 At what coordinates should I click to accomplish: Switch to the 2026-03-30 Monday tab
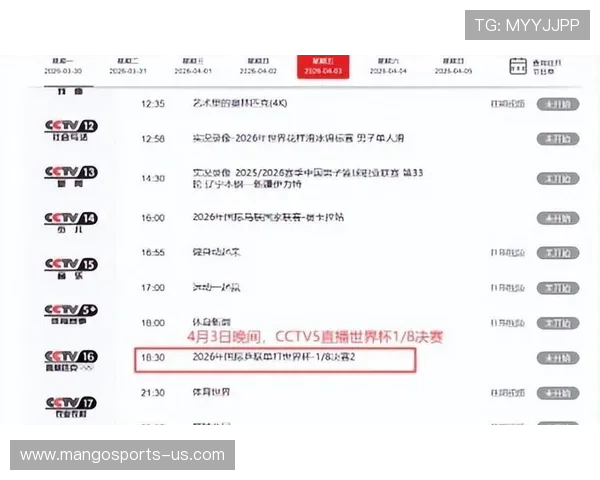coord(63,66)
